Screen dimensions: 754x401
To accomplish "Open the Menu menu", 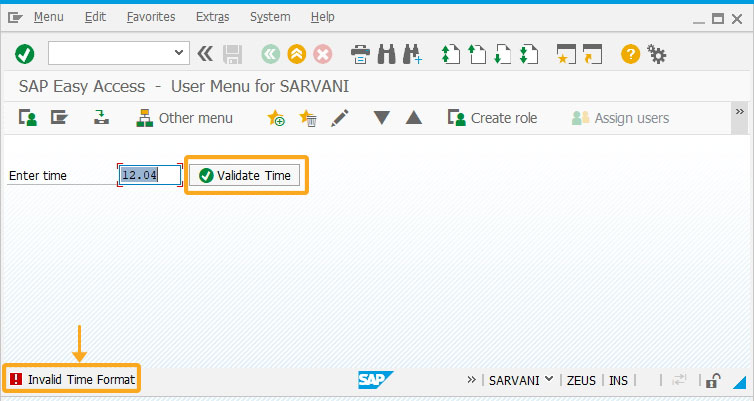I will click(49, 17).
